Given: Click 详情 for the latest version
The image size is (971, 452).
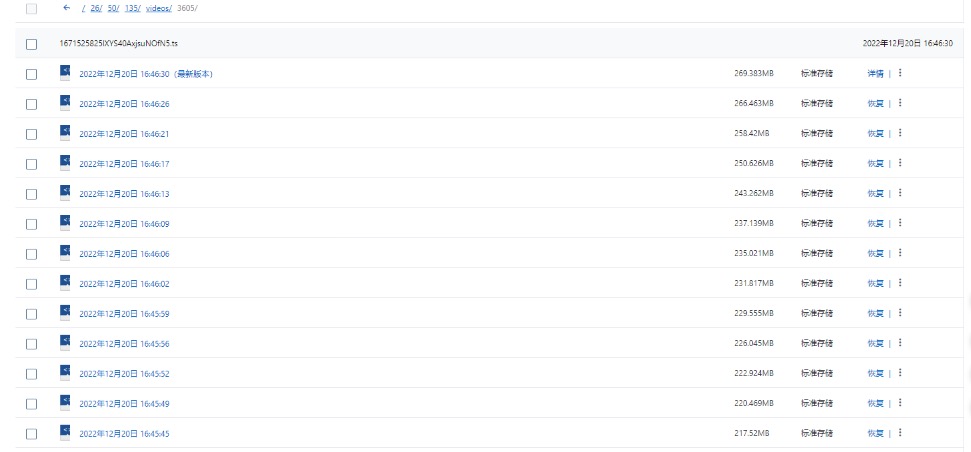Looking at the screenshot, I should click(x=875, y=74).
